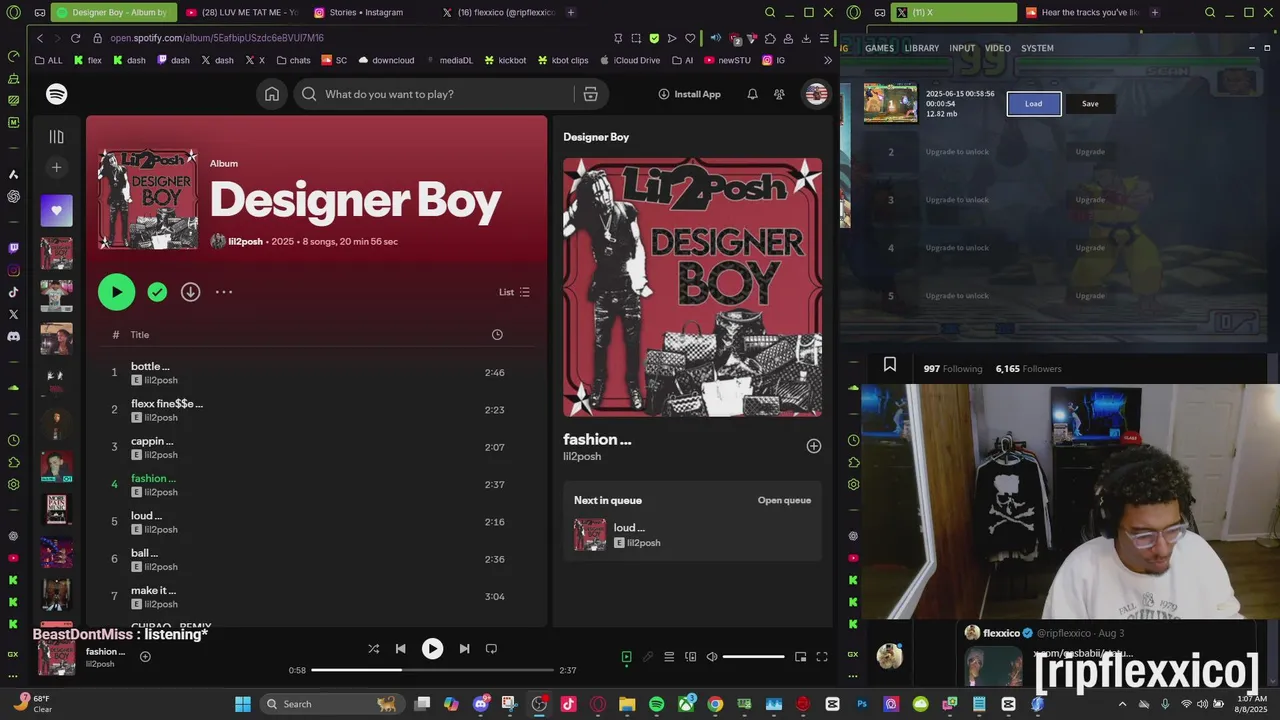The height and width of the screenshot is (720, 1280).
Task: Toggle Now Playing view button
Action: (626, 657)
